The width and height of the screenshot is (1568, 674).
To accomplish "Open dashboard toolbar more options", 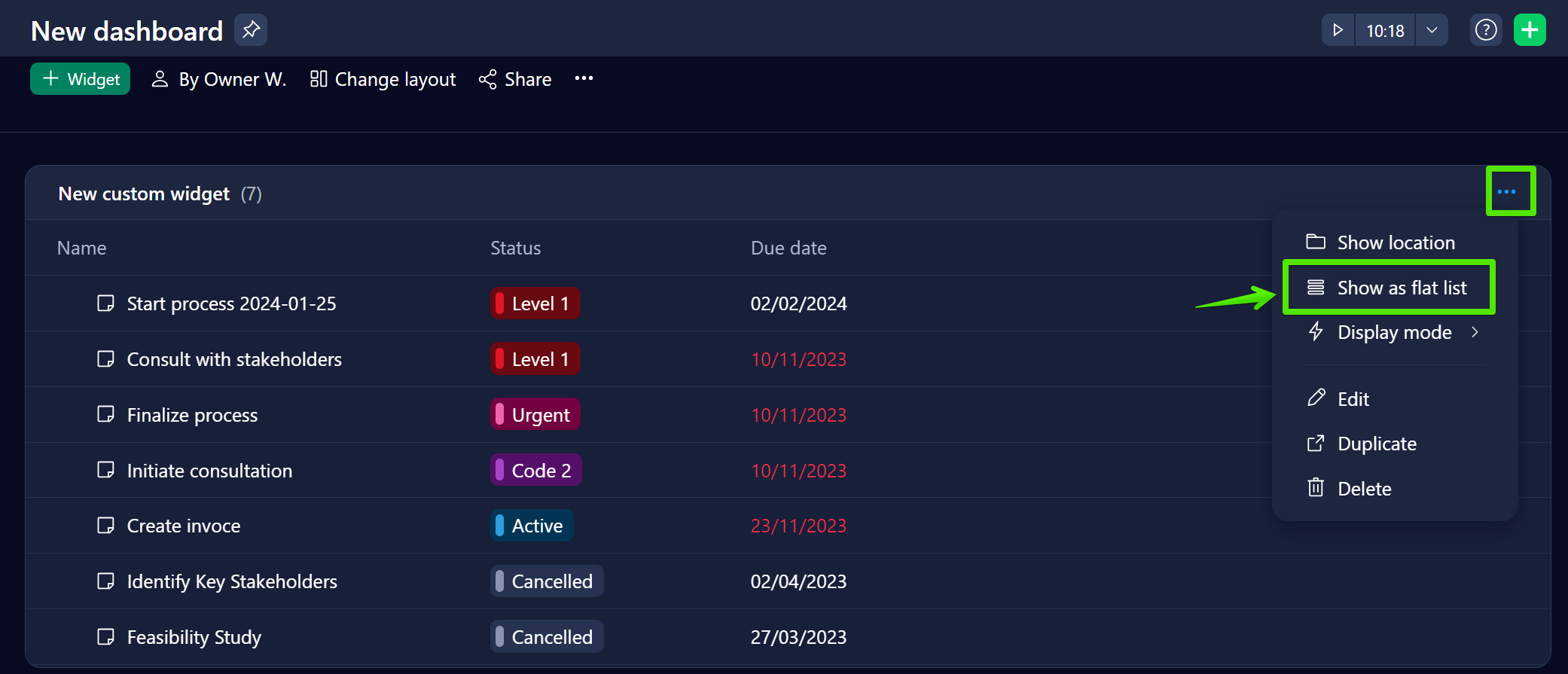I will point(584,78).
